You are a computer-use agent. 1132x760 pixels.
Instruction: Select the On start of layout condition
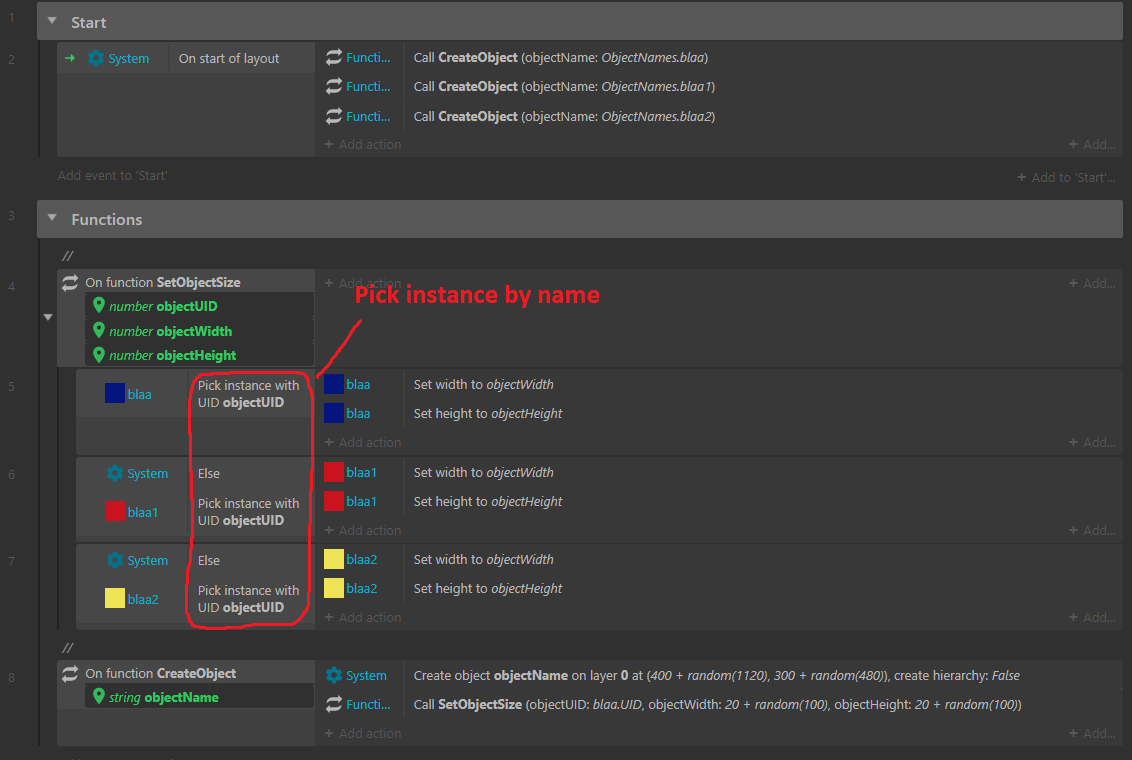[229, 58]
